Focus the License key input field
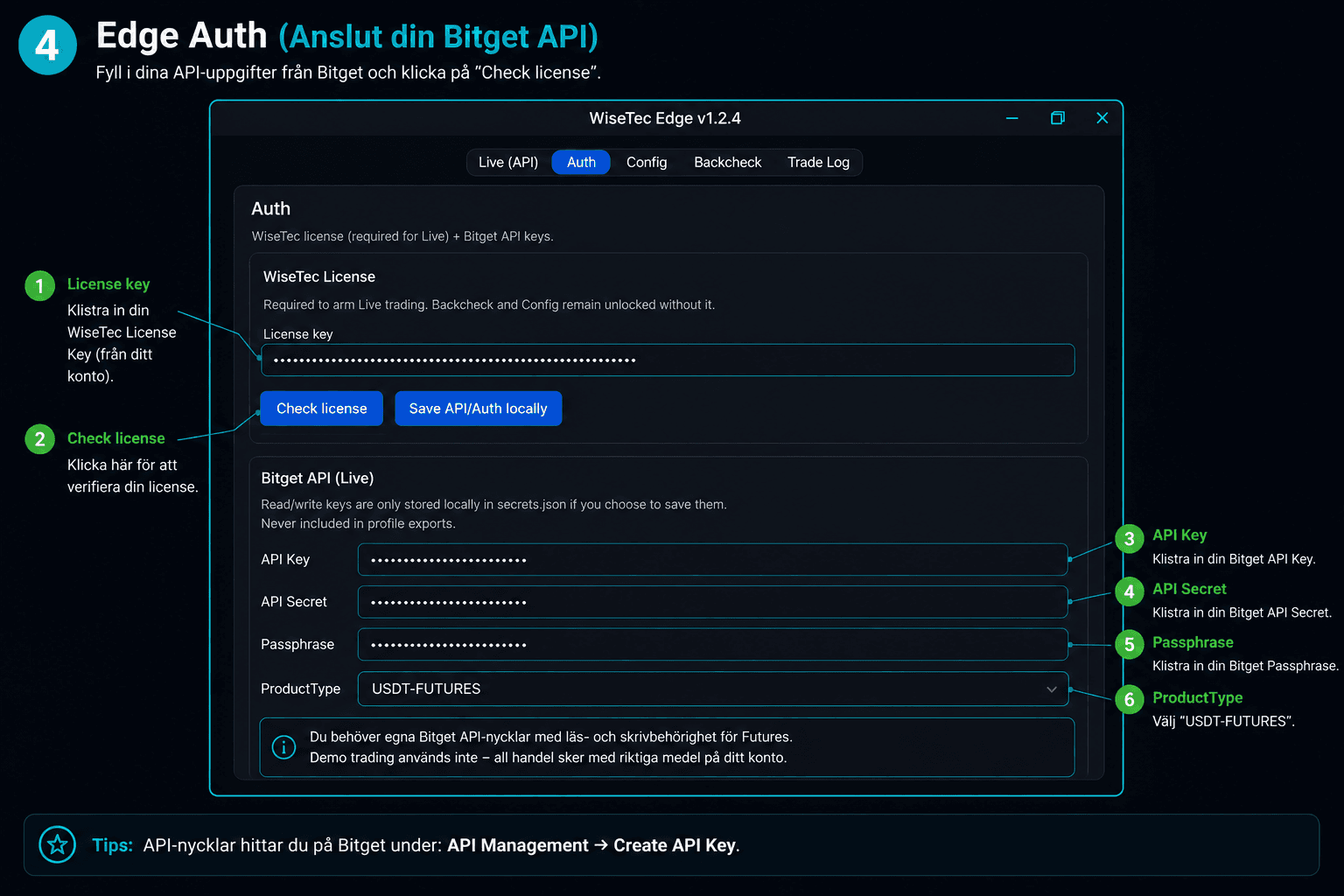 pyautogui.click(x=668, y=360)
